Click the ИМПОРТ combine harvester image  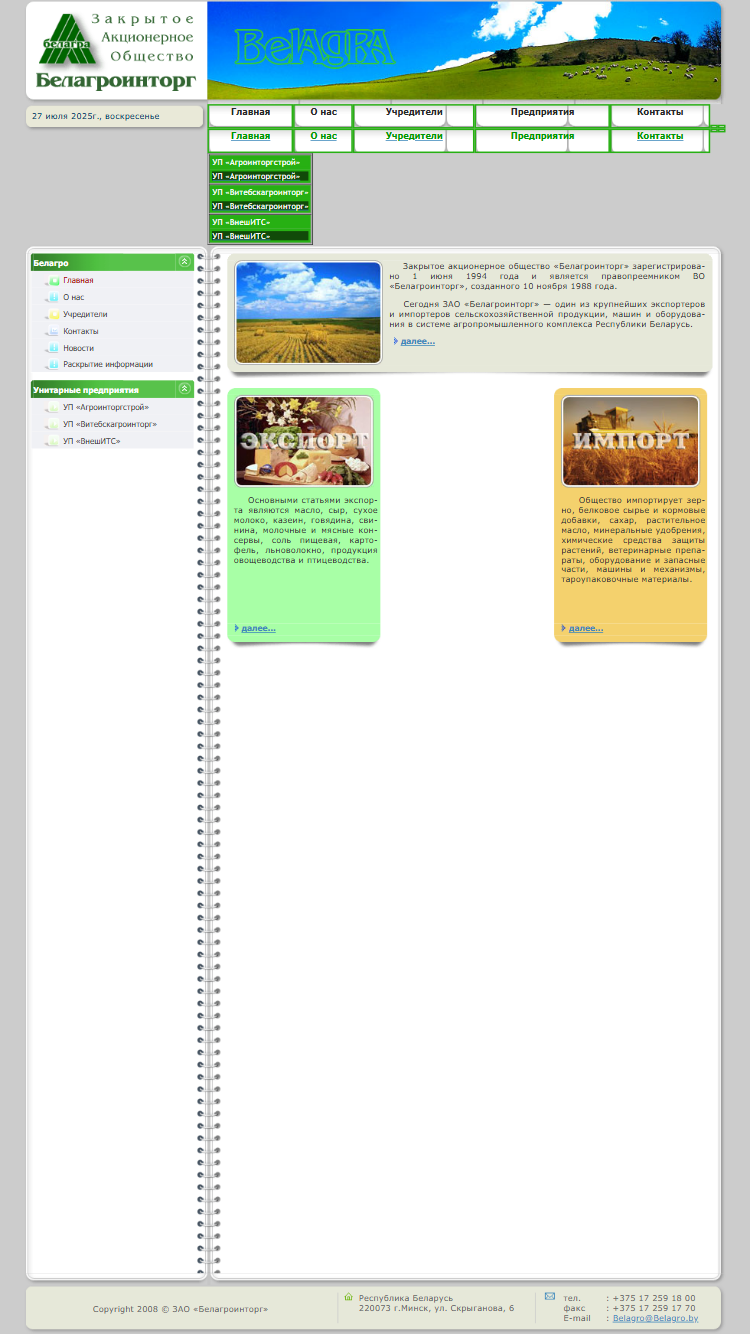pyautogui.click(x=631, y=441)
